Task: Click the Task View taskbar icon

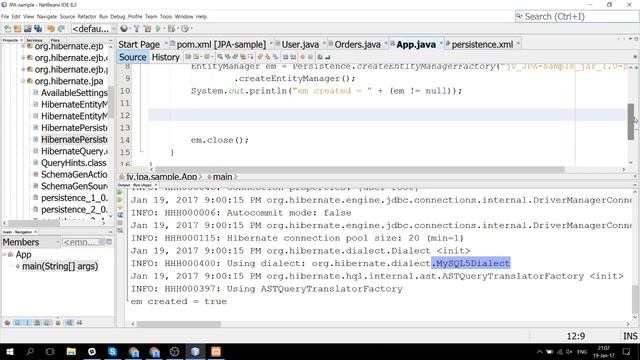Action: [x=50, y=351]
